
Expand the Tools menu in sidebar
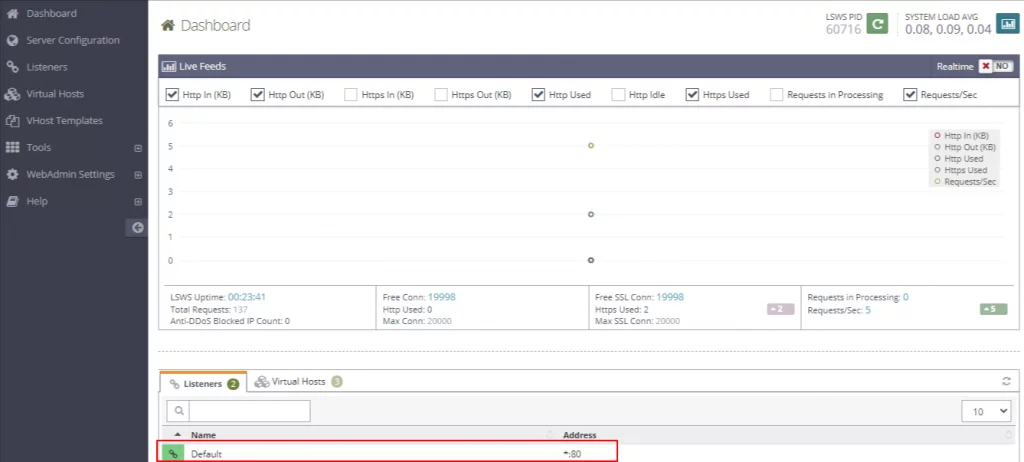coord(138,148)
